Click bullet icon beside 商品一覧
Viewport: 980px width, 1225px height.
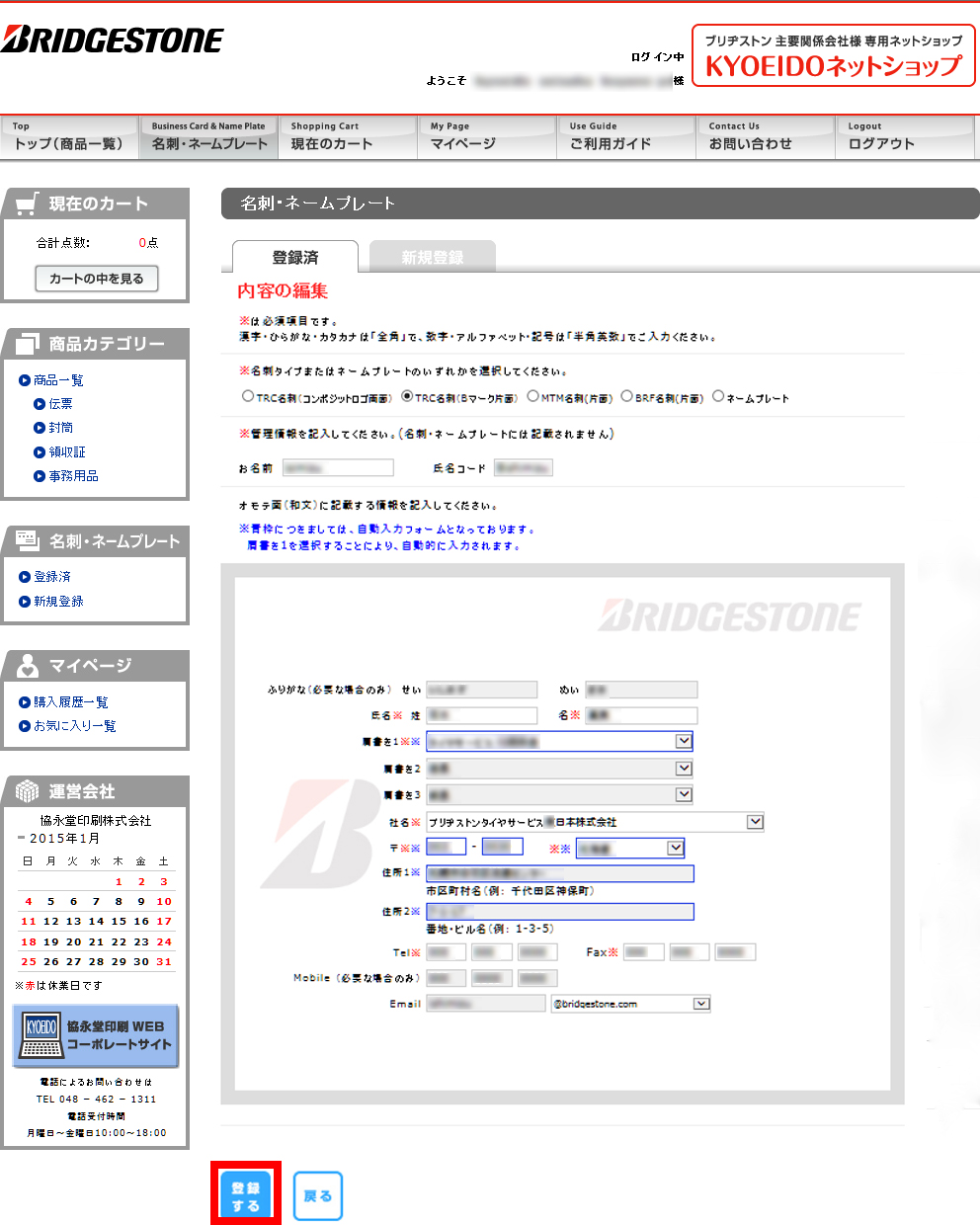[x=25, y=380]
